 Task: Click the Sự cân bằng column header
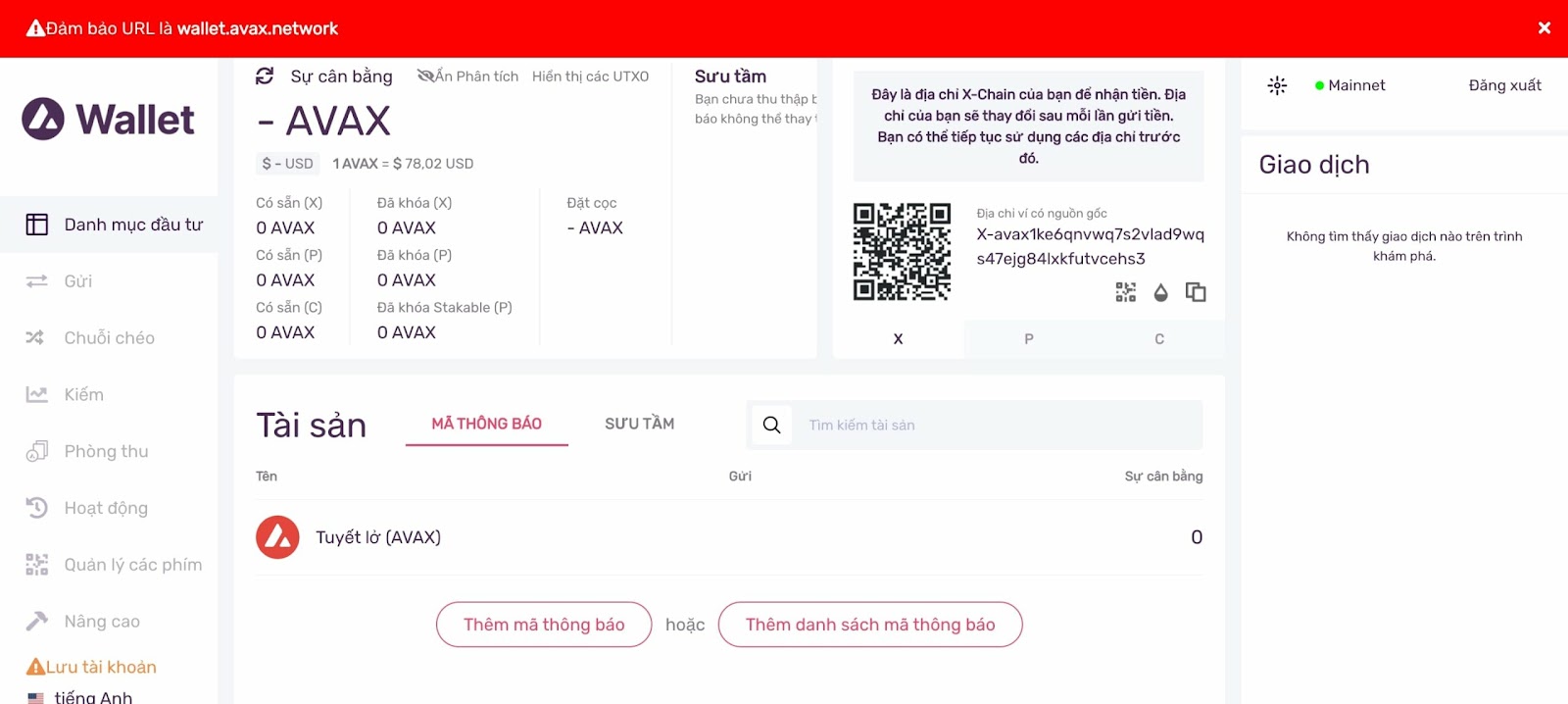(x=1163, y=476)
